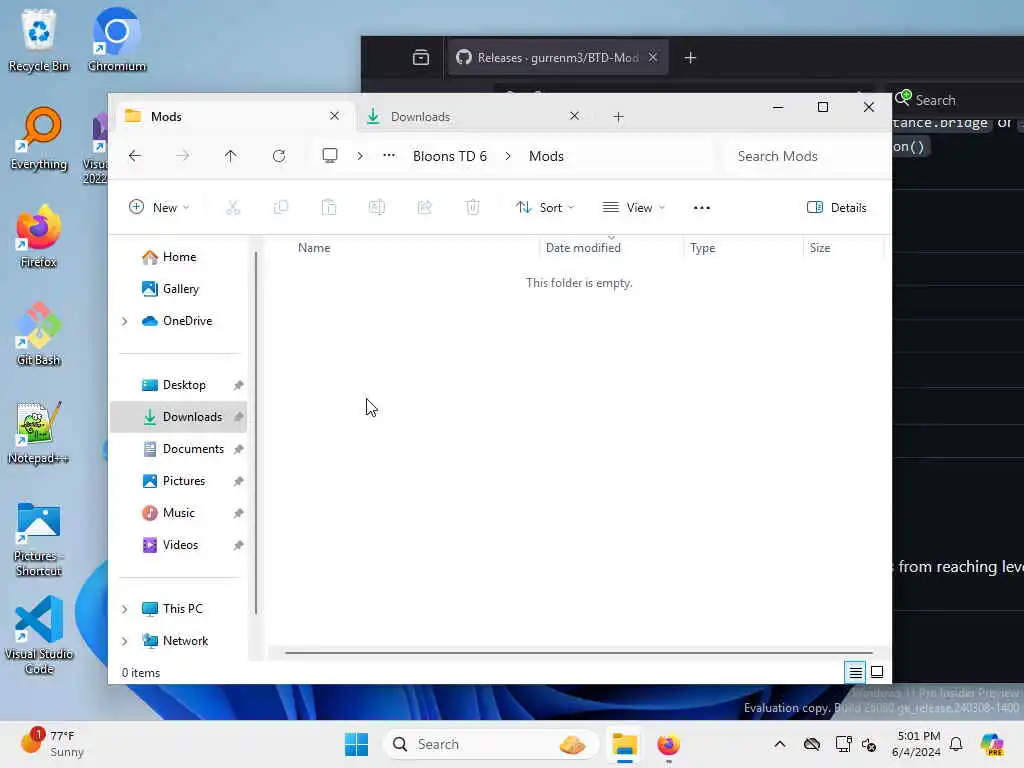The width and height of the screenshot is (1024, 768).
Task: Expand the This PC tree node
Action: (124, 609)
